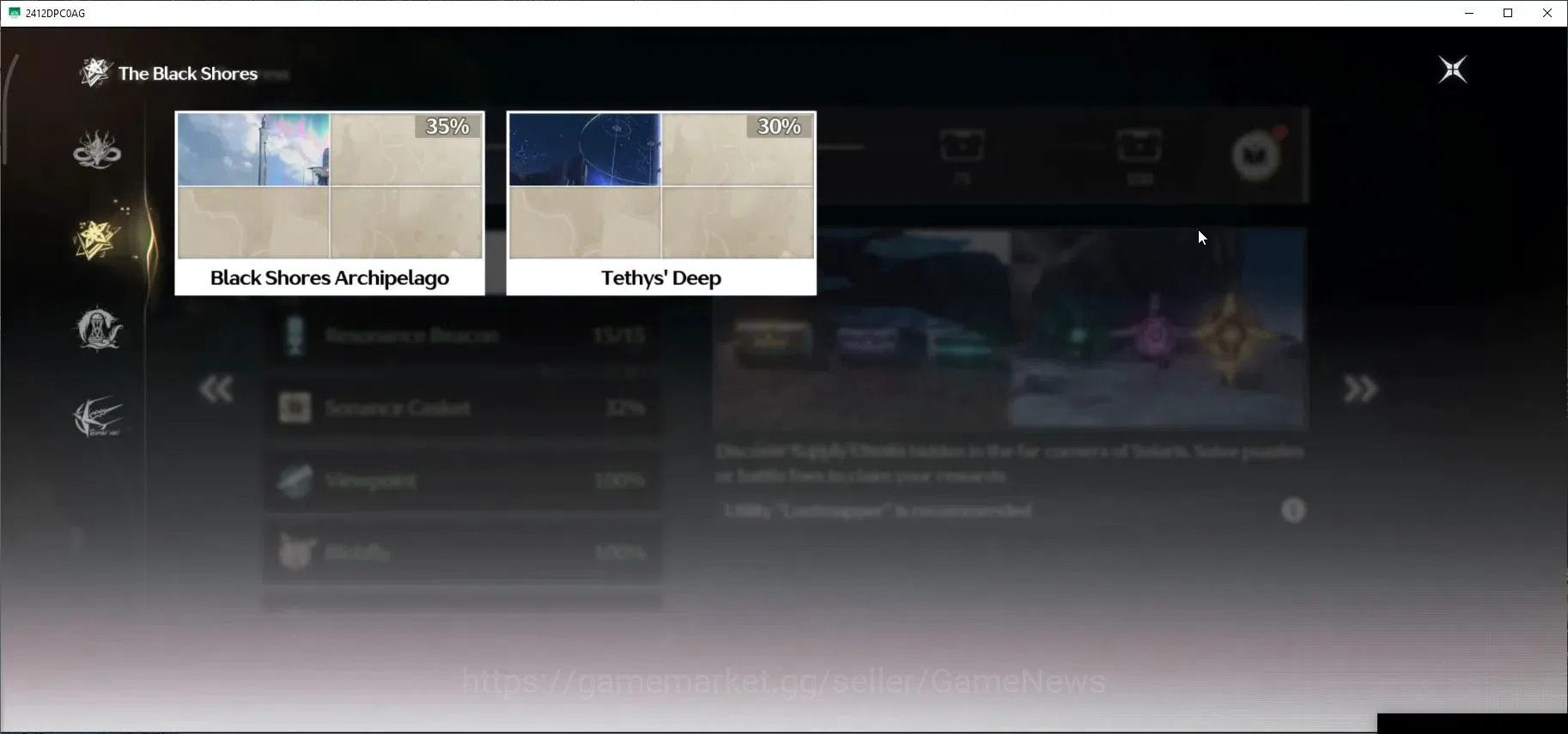Screen dimensions: 1568x734
Task: Click the window app icon beside 2412DPC0AG
Action: click(14, 13)
